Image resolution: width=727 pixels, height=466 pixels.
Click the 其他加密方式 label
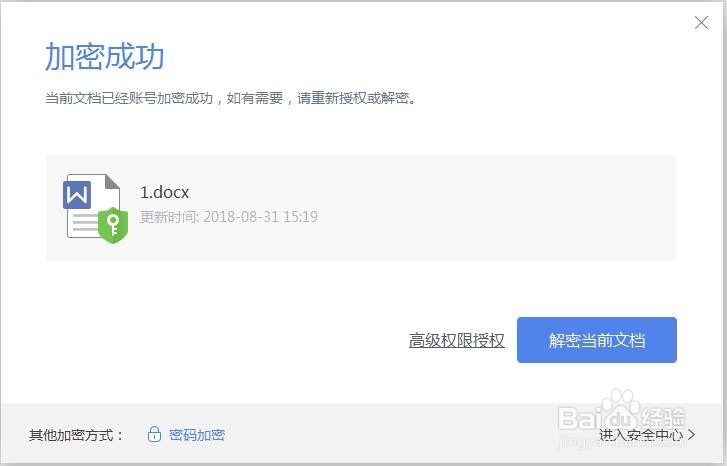point(76,434)
